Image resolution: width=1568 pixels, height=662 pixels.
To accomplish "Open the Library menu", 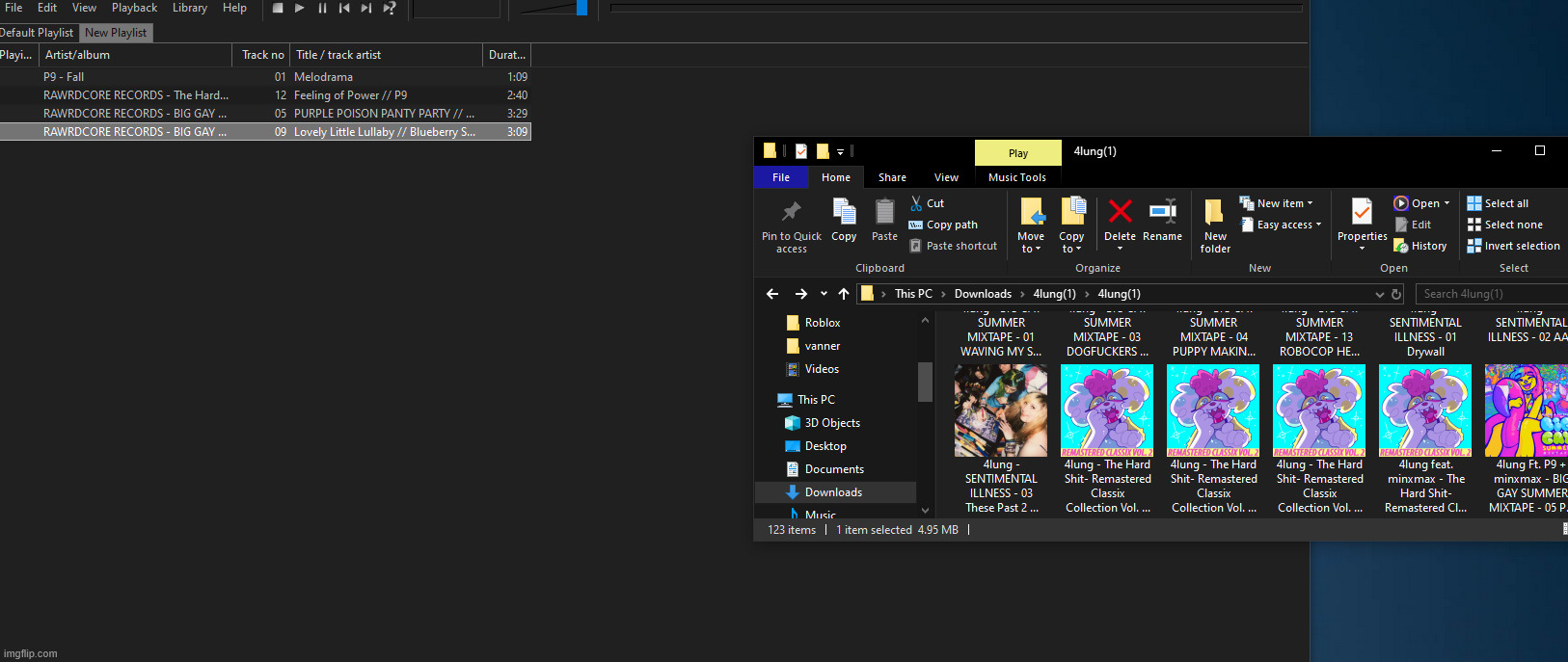I will [190, 8].
